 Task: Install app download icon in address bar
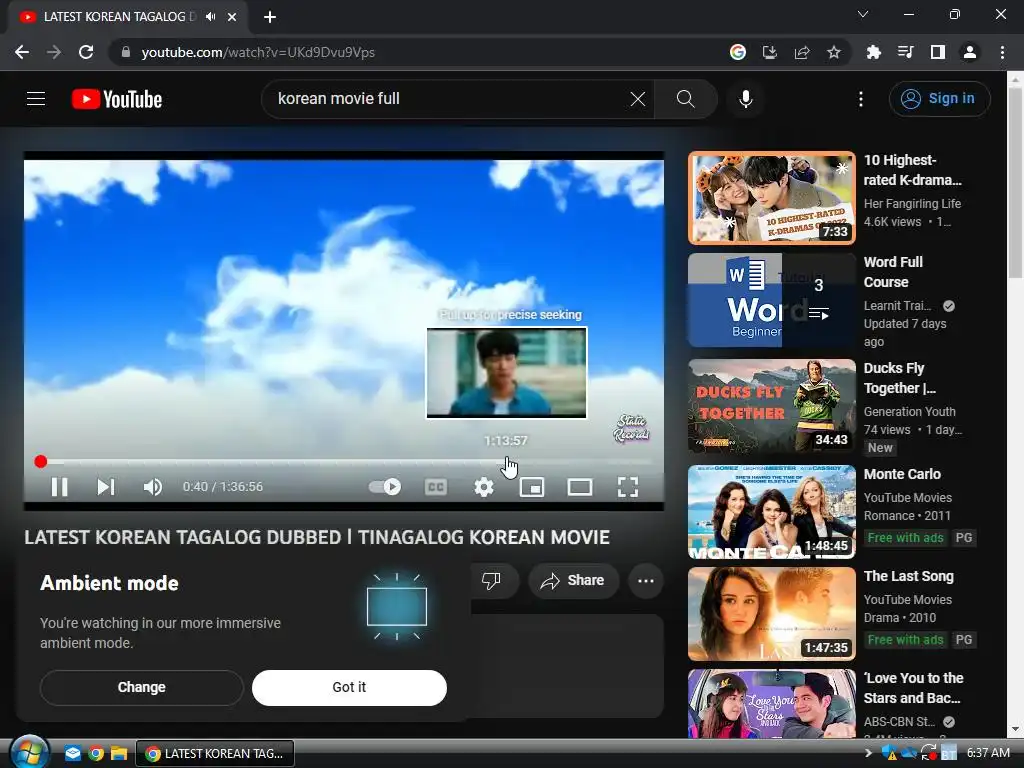pos(770,52)
